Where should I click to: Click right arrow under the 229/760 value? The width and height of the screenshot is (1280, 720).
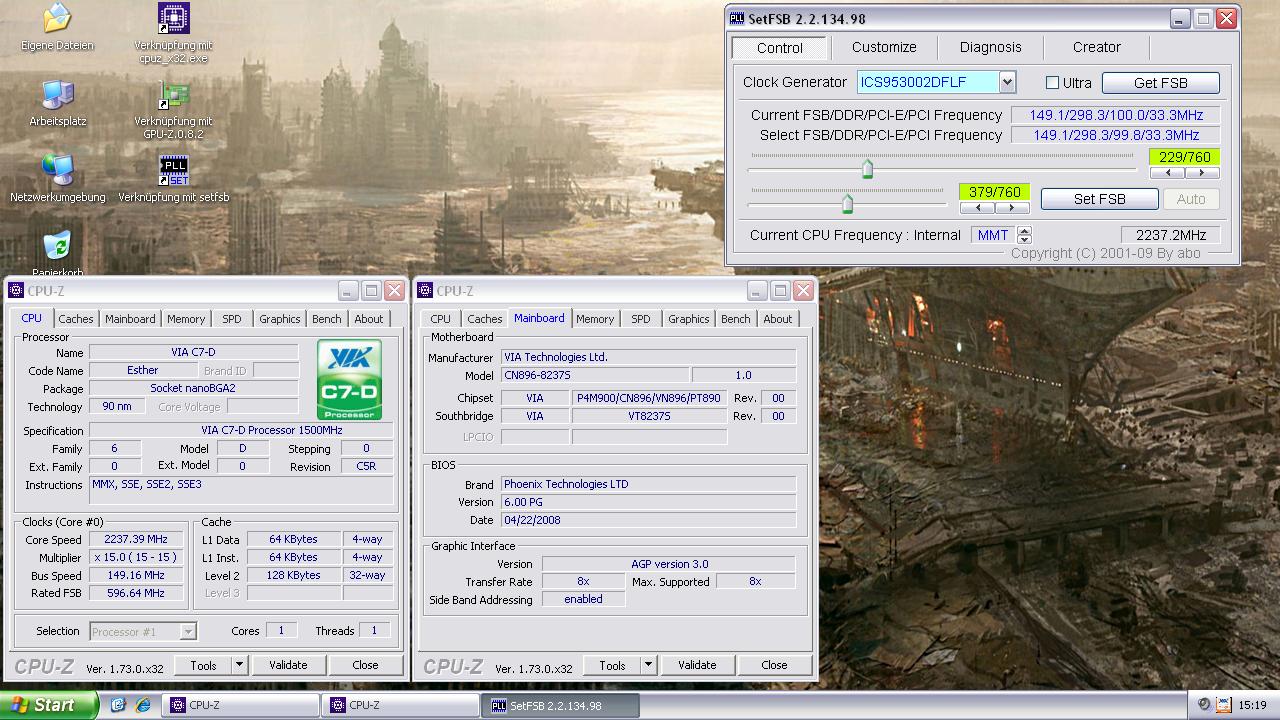tap(1202, 173)
